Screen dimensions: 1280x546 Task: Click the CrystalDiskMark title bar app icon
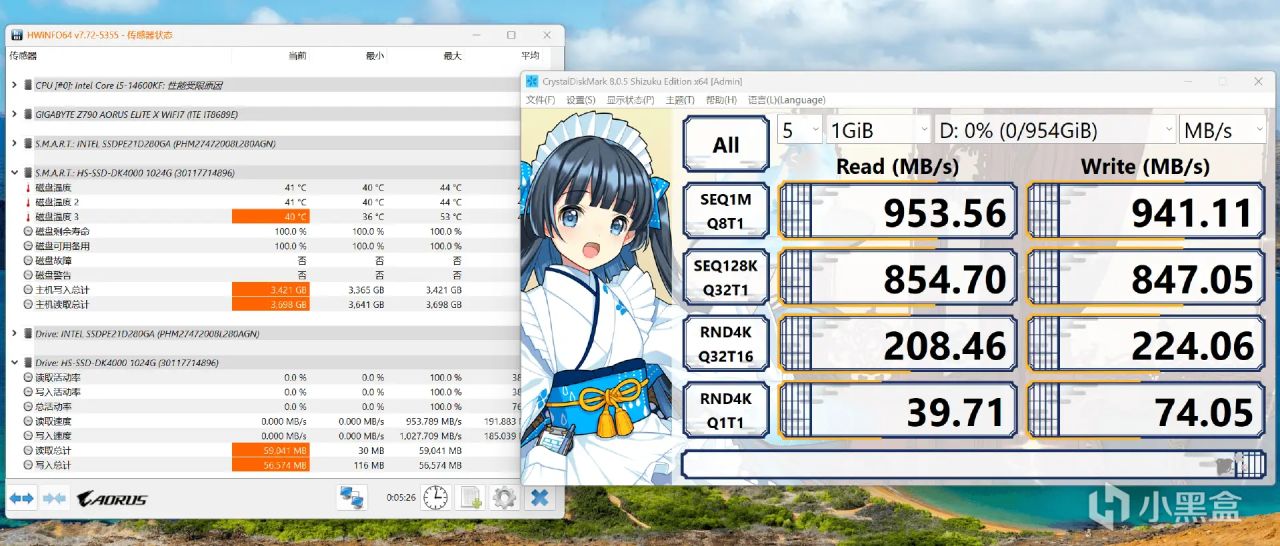pos(532,81)
